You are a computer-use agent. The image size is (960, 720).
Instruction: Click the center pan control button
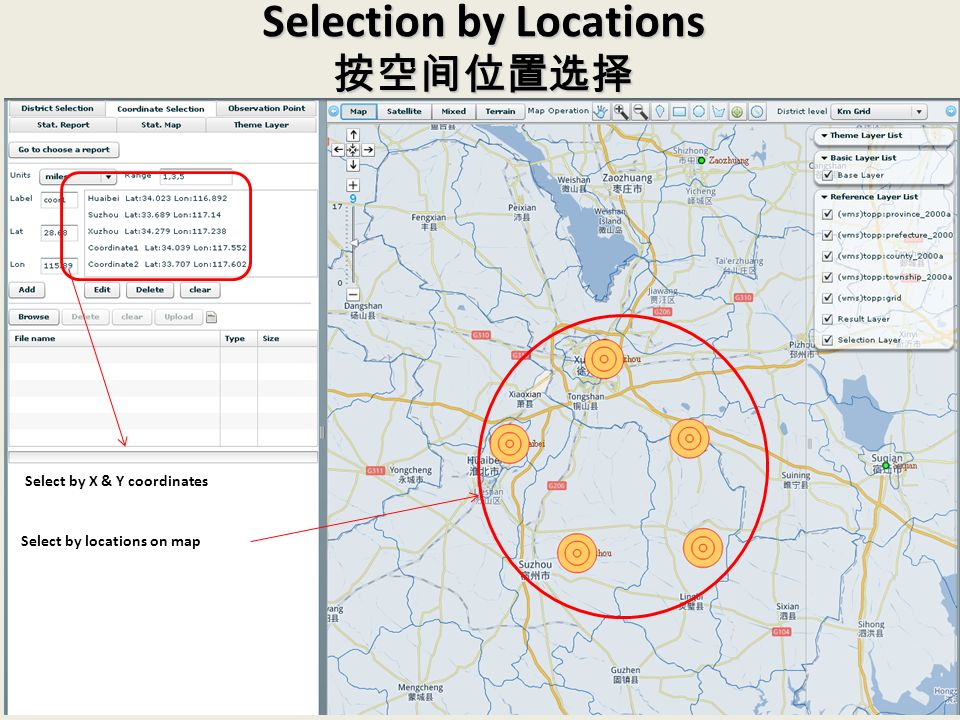(353, 150)
